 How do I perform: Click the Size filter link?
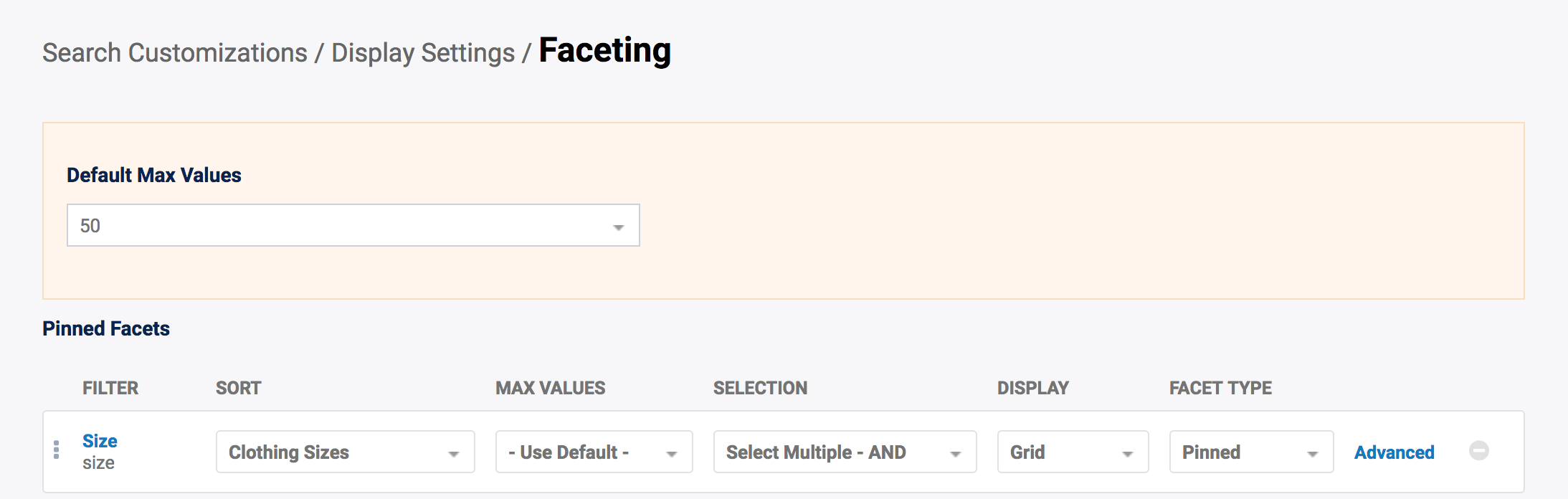click(x=100, y=441)
